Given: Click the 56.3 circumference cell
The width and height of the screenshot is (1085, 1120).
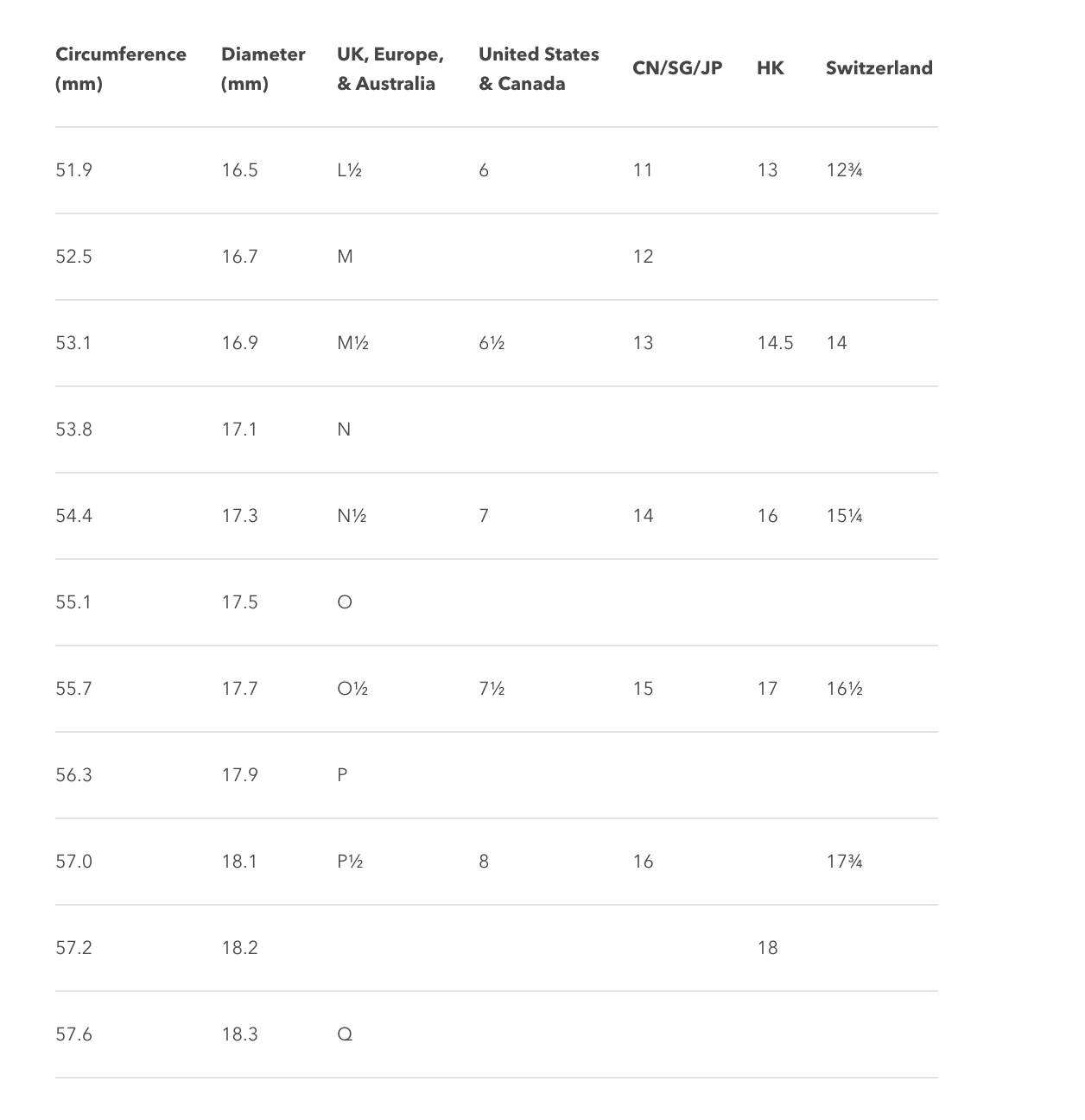Looking at the screenshot, I should pyautogui.click(x=73, y=775).
